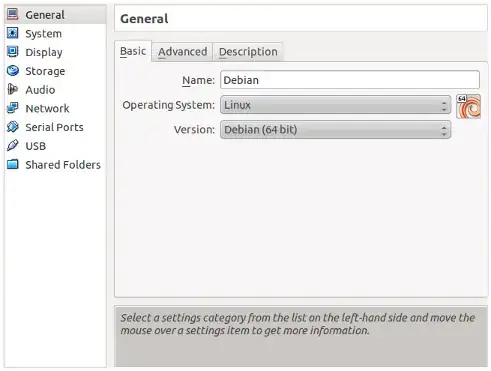
Task: Go to Storage settings category
Action: pos(55,71)
